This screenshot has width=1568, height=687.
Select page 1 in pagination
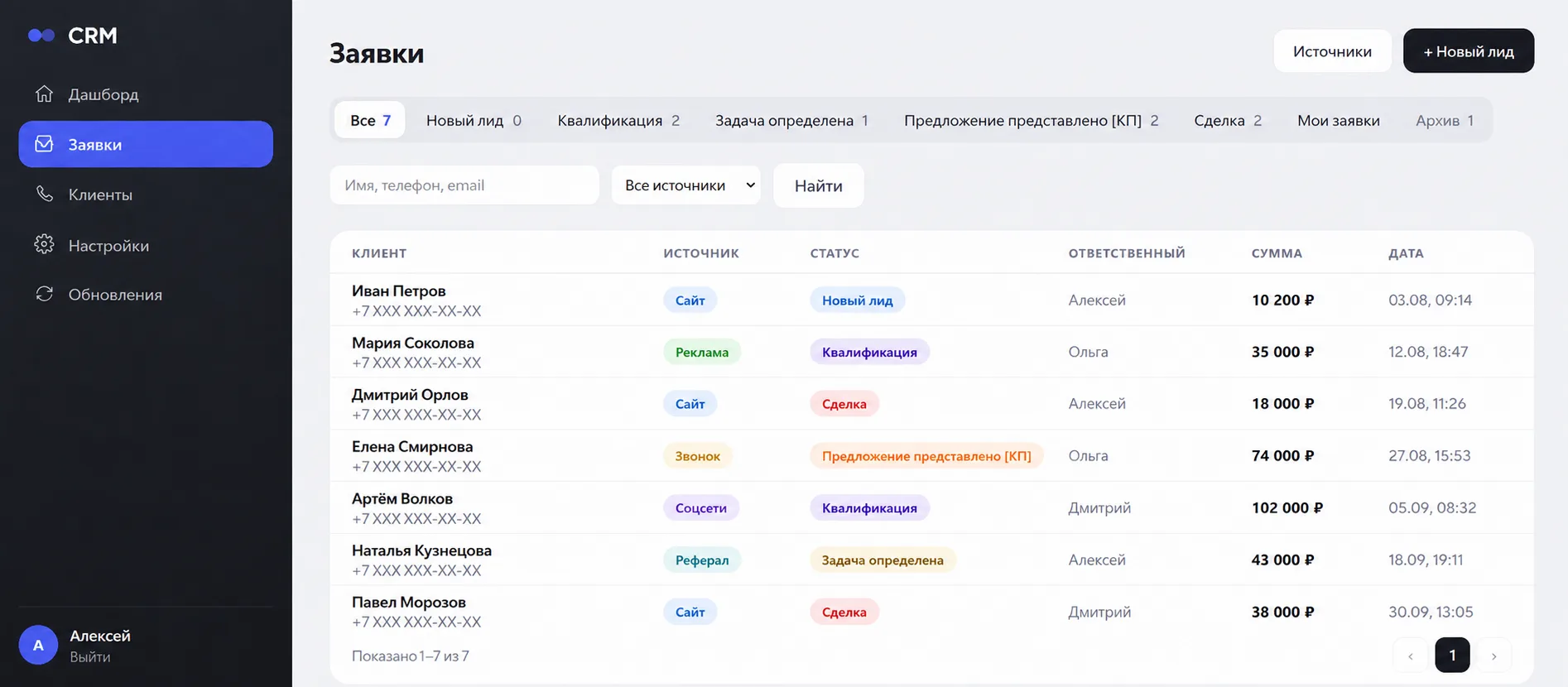click(1452, 656)
